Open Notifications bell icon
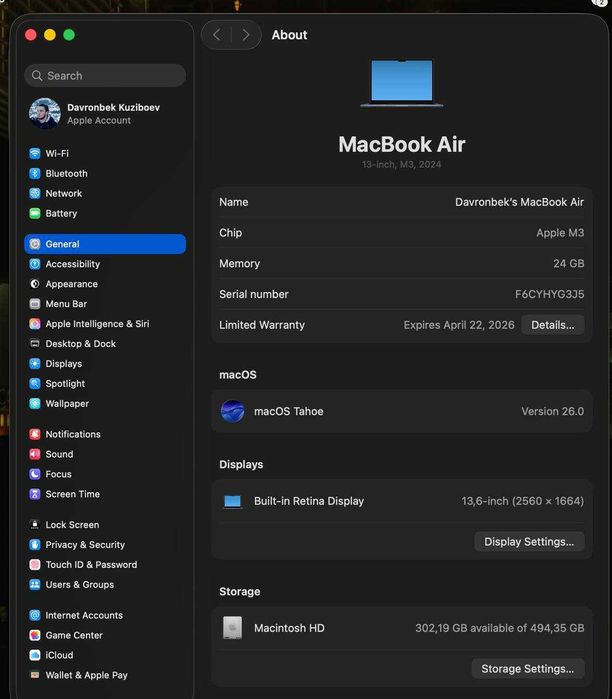Image resolution: width=612 pixels, height=699 pixels. pyautogui.click(x=35, y=434)
